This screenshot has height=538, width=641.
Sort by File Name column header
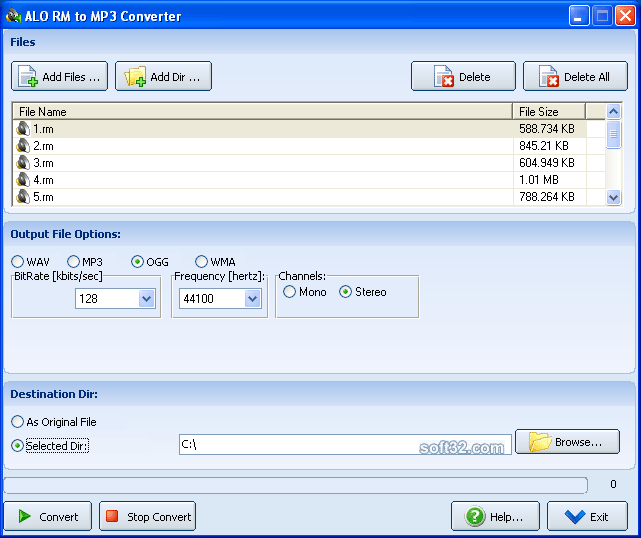(x=263, y=111)
